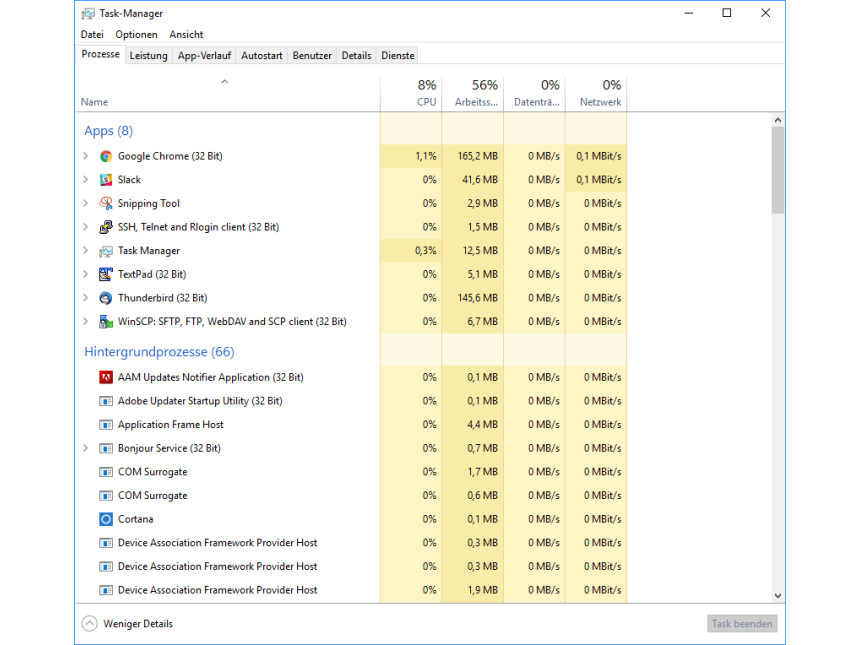
Task: Expand the Snipping Tool process group
Action: coord(86,203)
